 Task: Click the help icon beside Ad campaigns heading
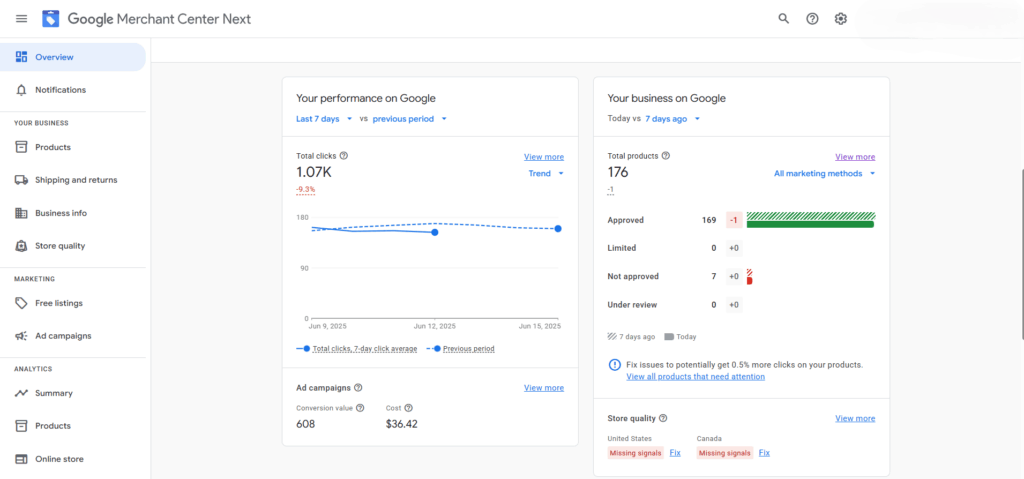(x=358, y=388)
